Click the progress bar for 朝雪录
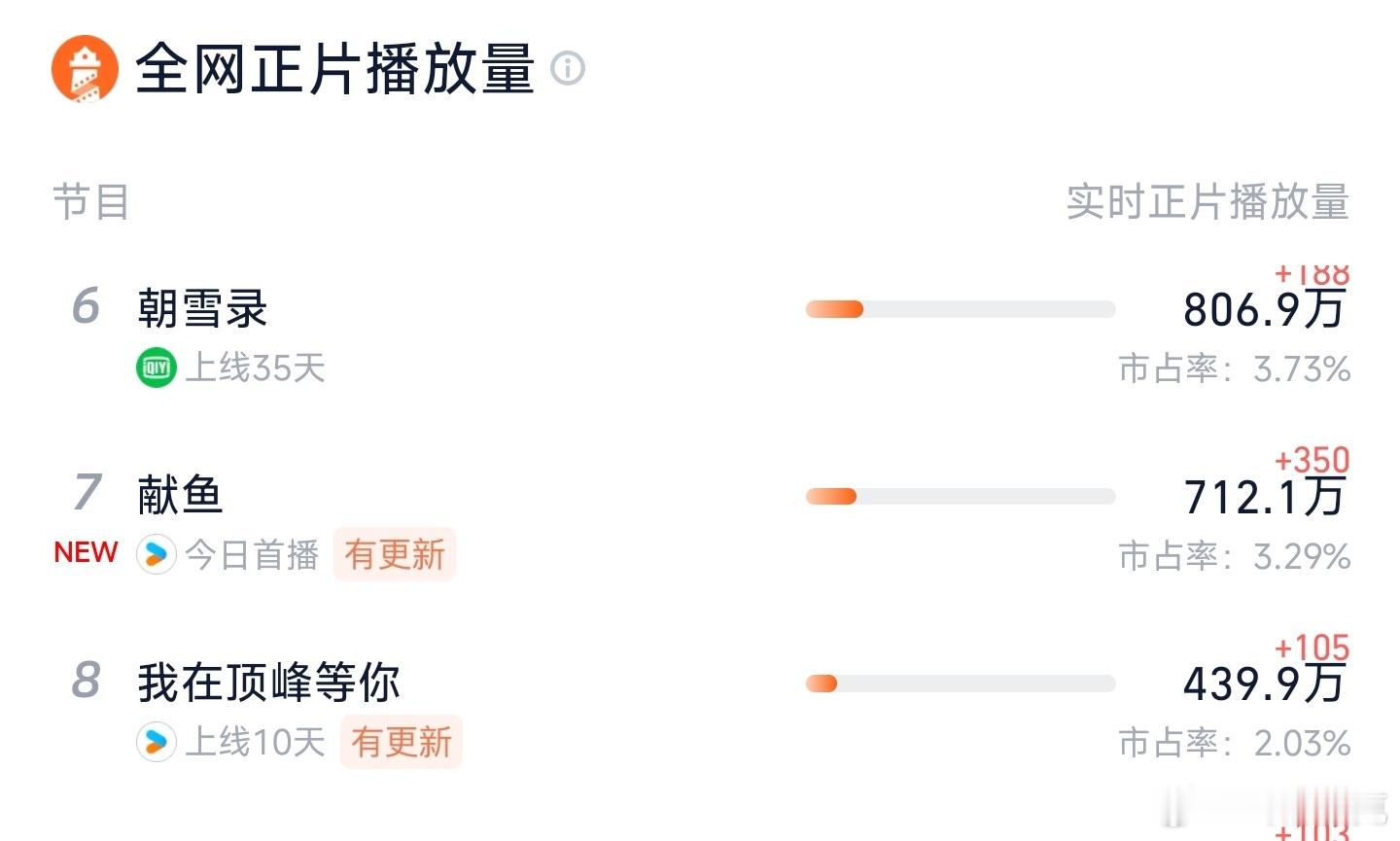Screen dimensions: 1400x841 (x=961, y=309)
